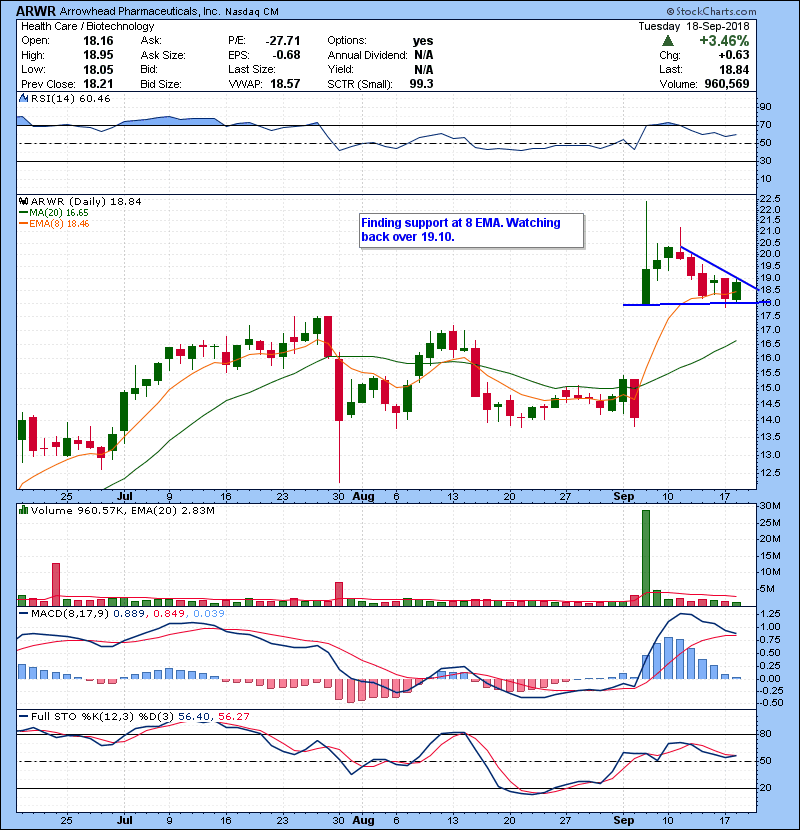The image size is (800, 830).
Task: Click the Full STO %D value 56.27
Action: pos(233,716)
